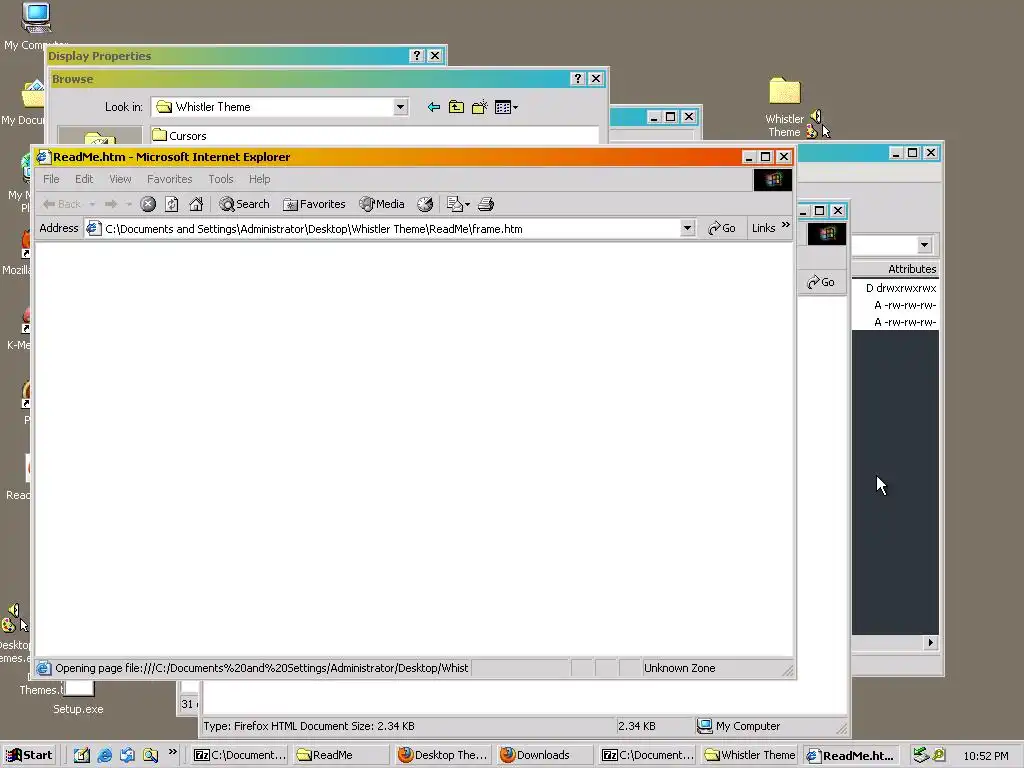Open the Favorites toolbar button

[314, 204]
